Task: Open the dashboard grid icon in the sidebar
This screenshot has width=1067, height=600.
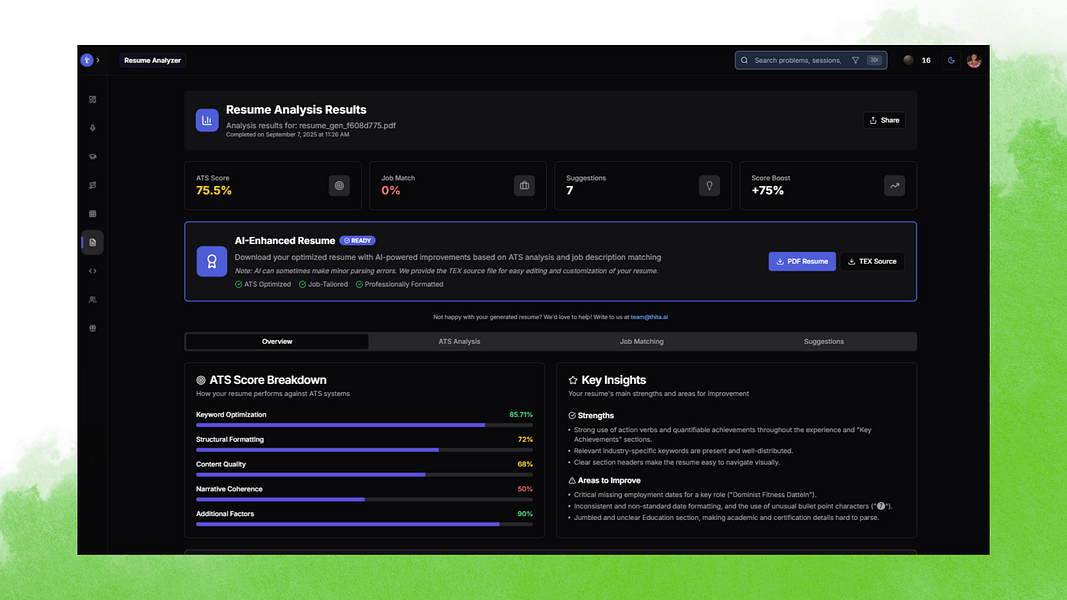Action: click(93, 99)
